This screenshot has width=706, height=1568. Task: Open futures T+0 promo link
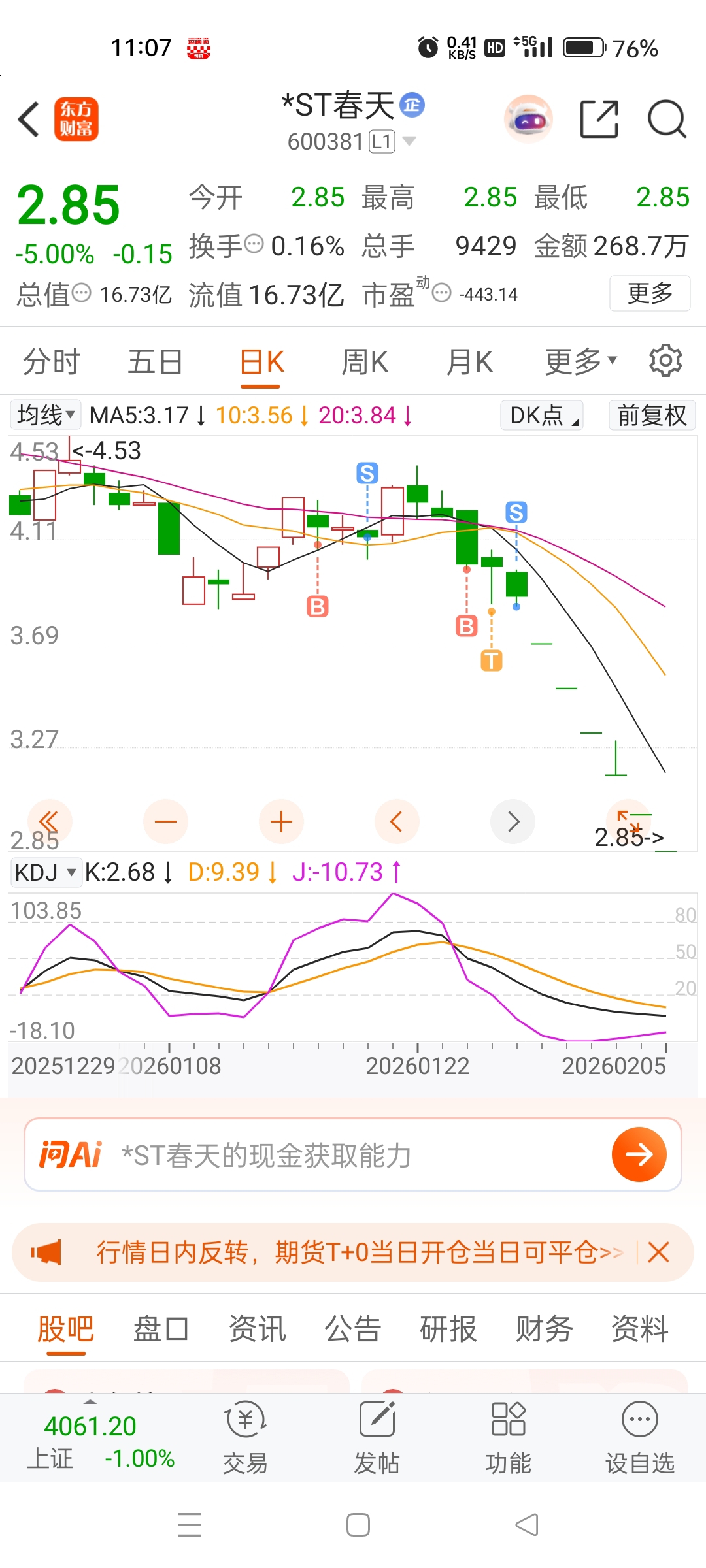click(x=360, y=1252)
